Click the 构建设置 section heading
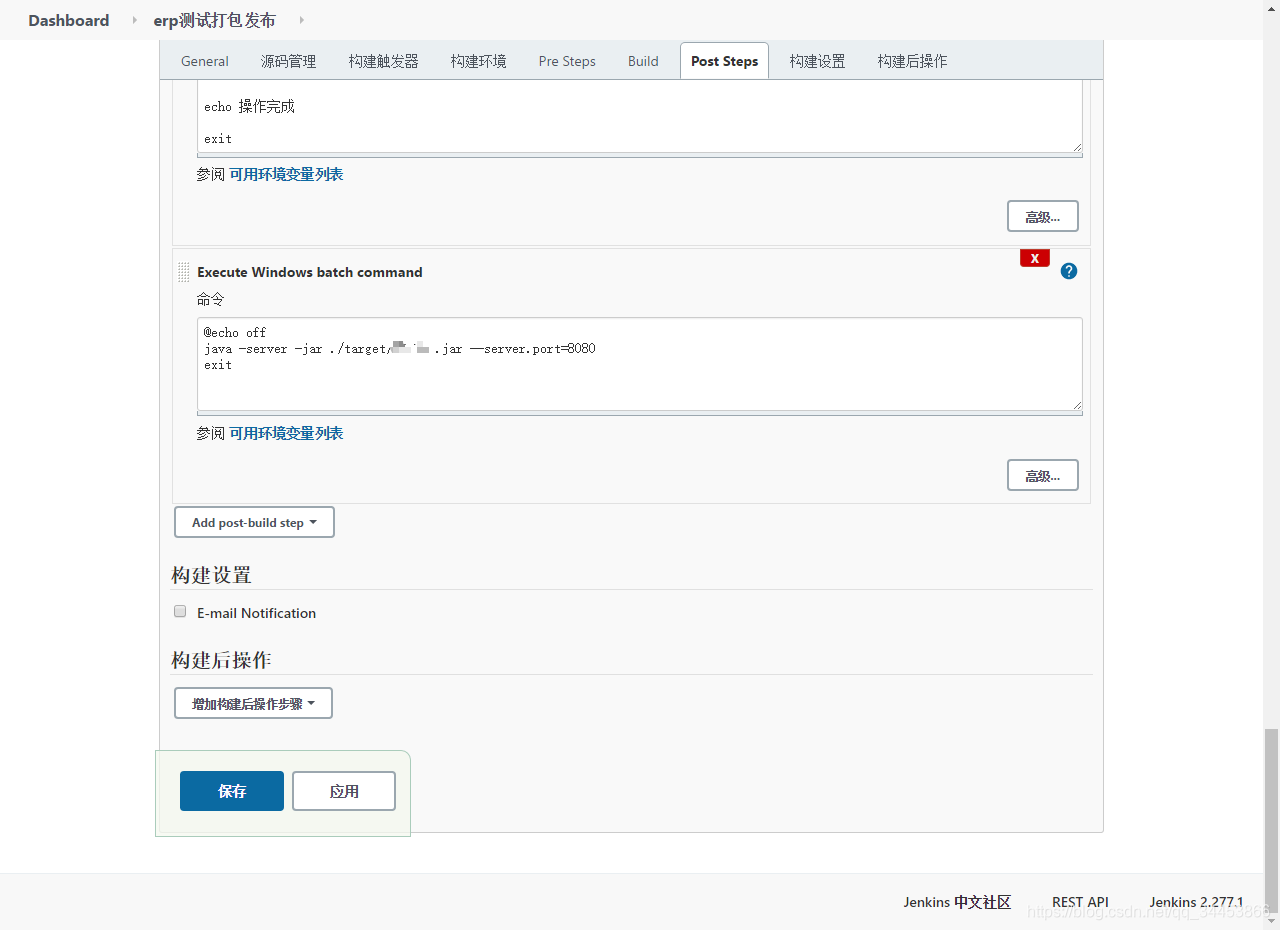This screenshot has width=1280, height=930. point(211,575)
